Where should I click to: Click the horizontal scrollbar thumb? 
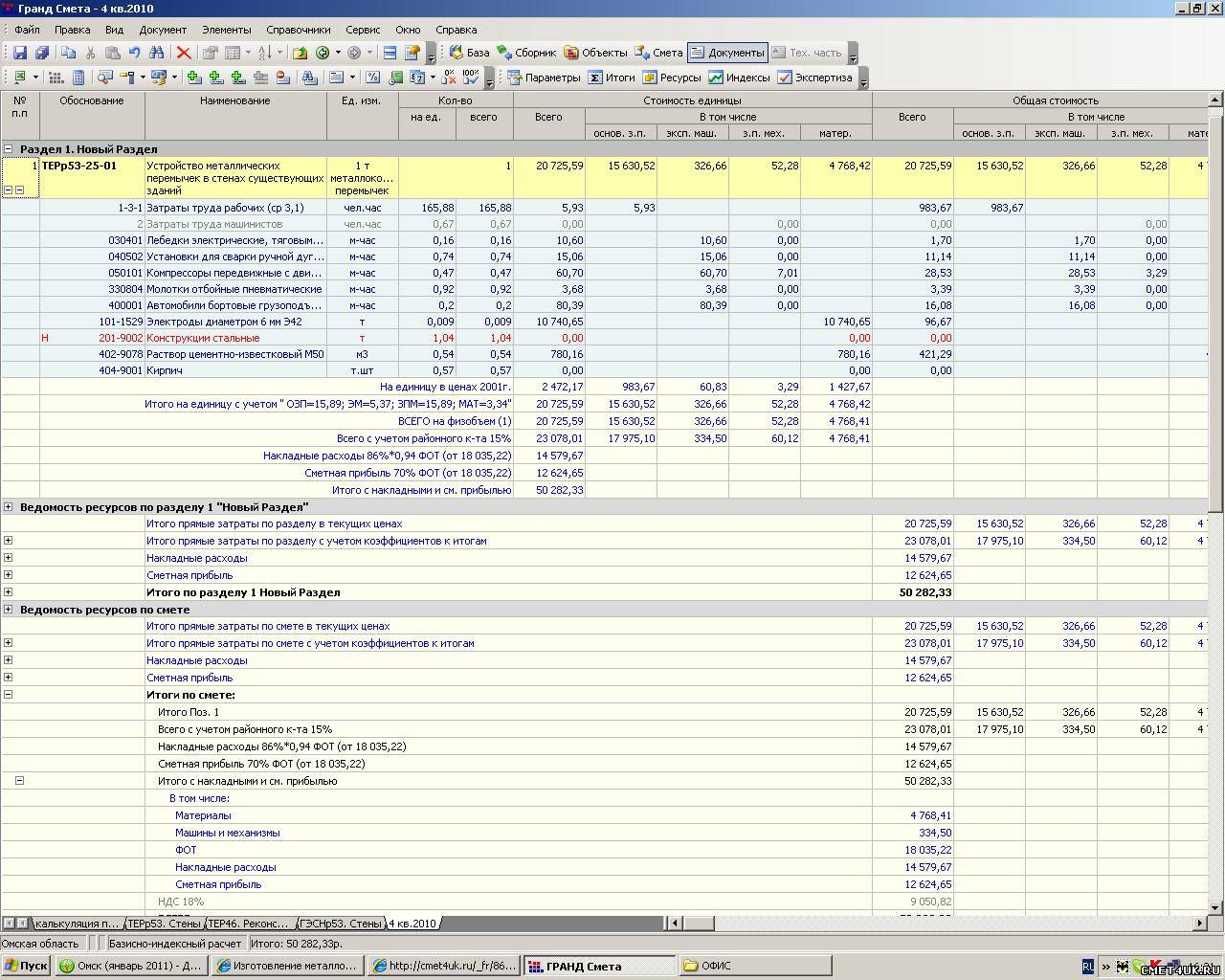pyautogui.click(x=699, y=924)
